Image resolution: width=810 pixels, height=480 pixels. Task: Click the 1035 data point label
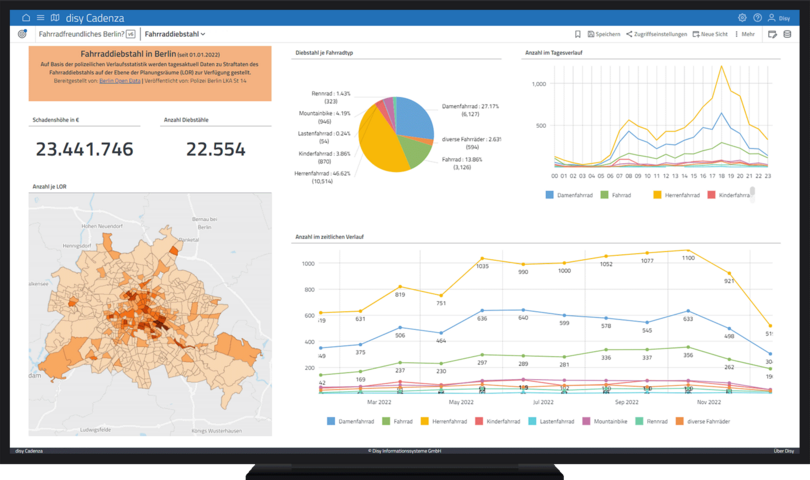tap(482, 266)
